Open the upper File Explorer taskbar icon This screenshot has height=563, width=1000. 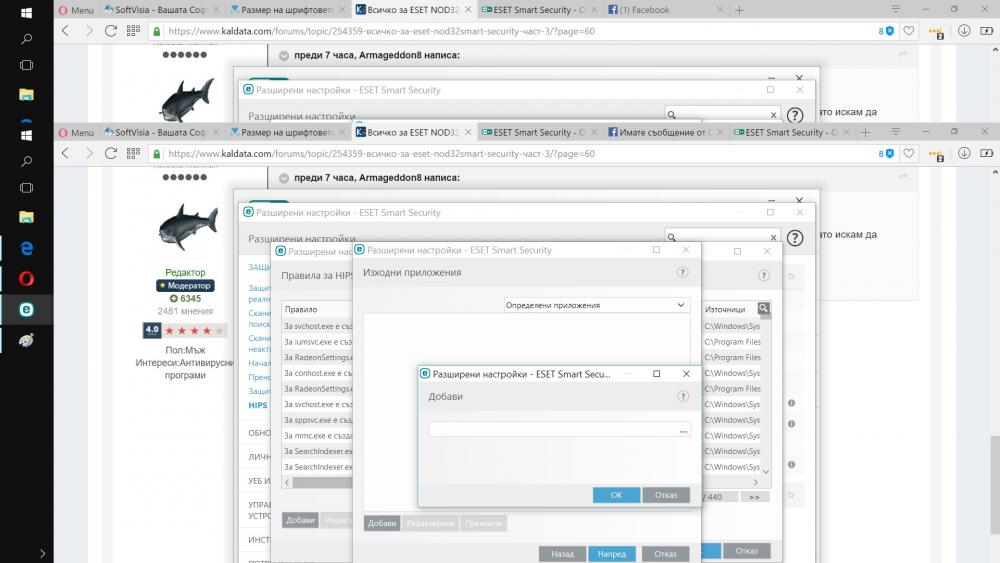[26, 94]
